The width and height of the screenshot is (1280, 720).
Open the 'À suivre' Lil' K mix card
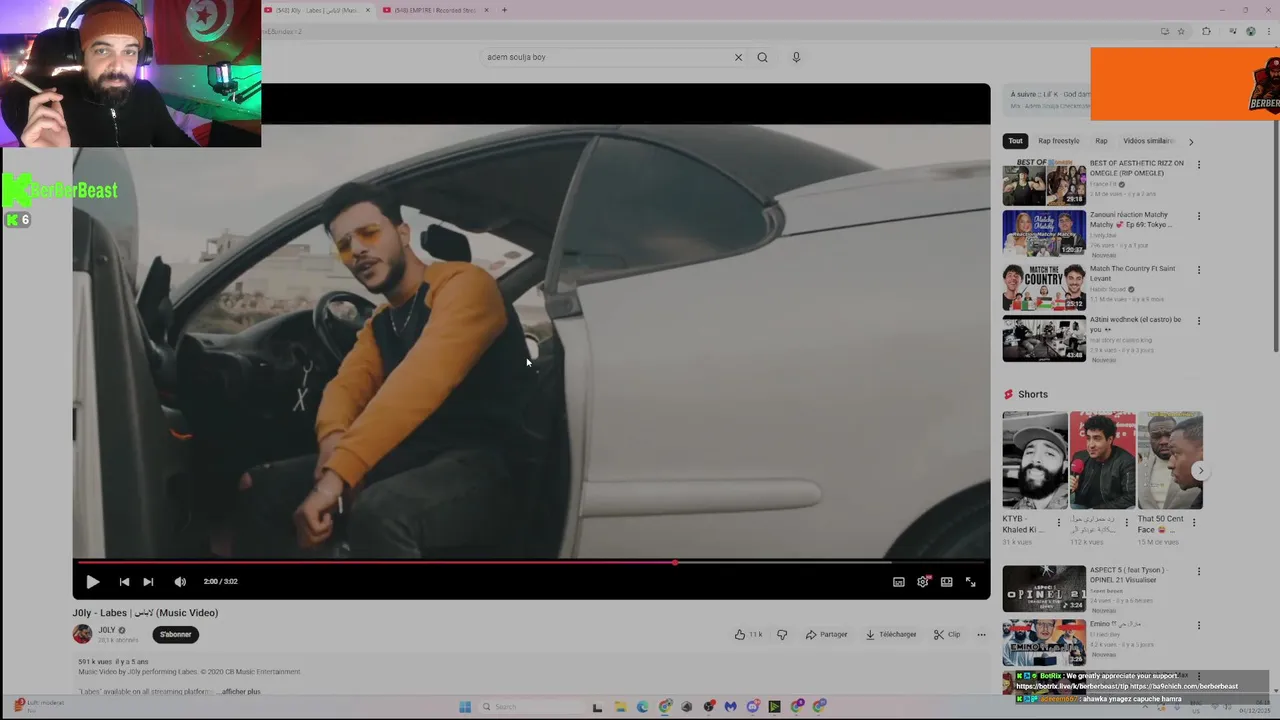(x=1047, y=99)
